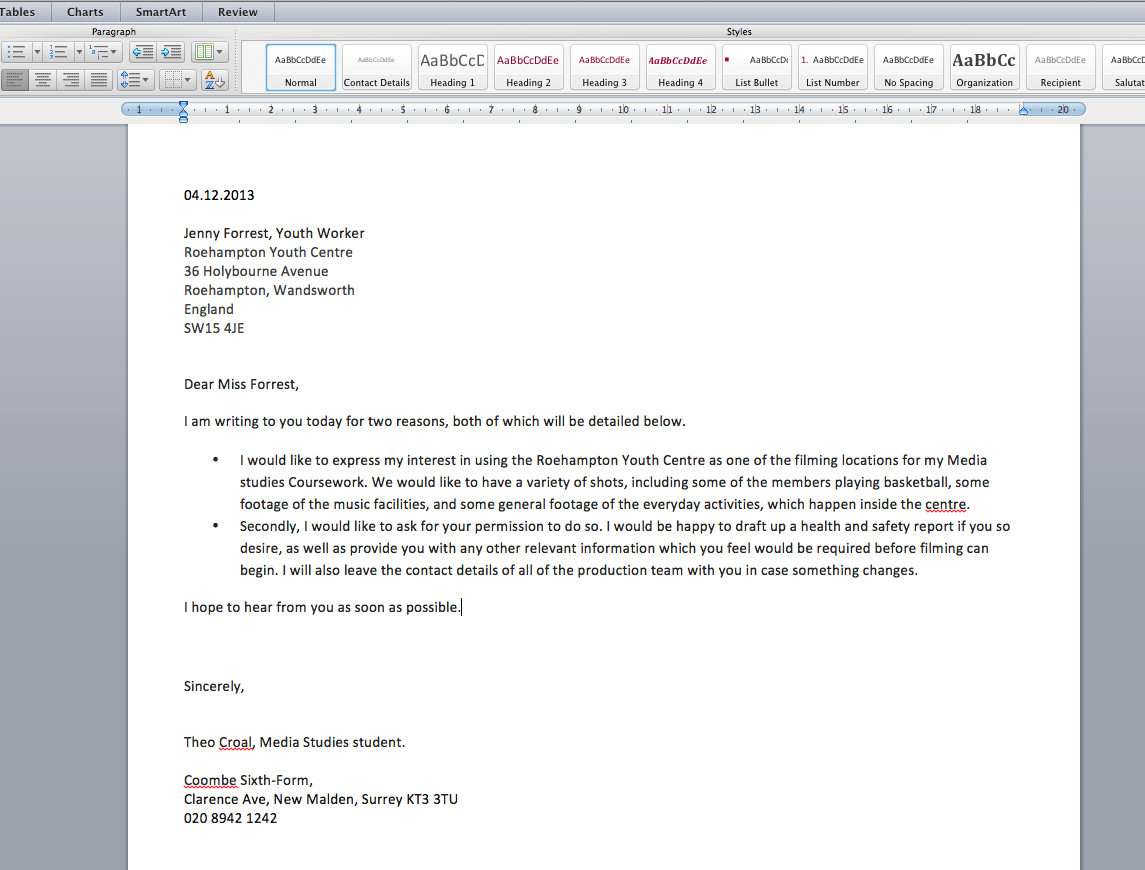
Task: Switch to the Tables tab
Action: pyautogui.click(x=18, y=12)
